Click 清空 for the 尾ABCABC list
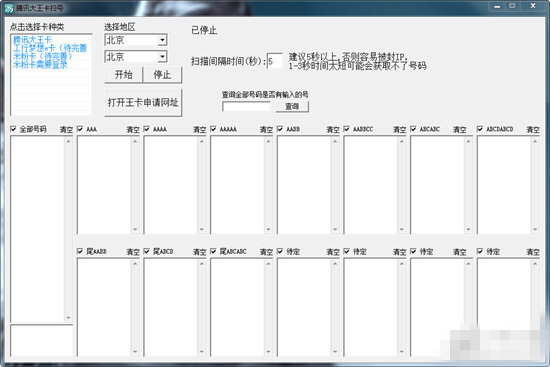Viewport: 550px width, 367px height. click(x=266, y=252)
